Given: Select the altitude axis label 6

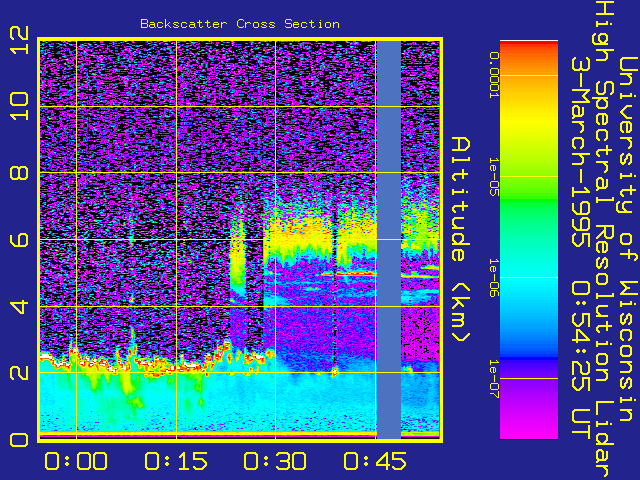Looking at the screenshot, I should [x=20, y=239].
